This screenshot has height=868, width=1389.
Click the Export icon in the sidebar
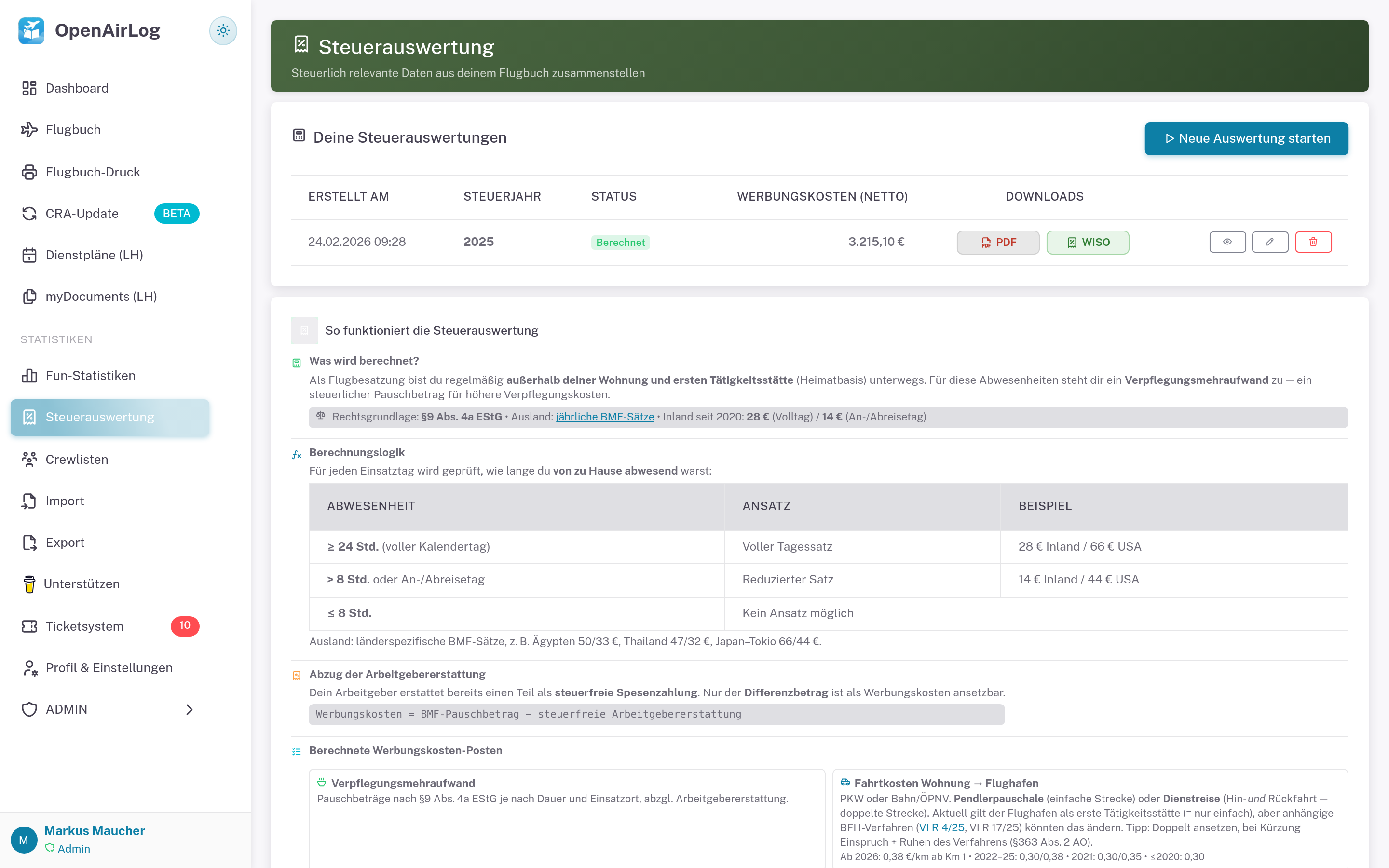(x=30, y=542)
